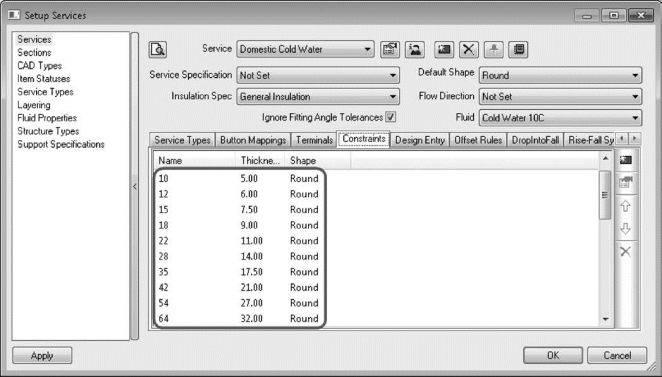The height and width of the screenshot is (377, 662).
Task: Select Structure Types in the left list
Action: (x=48, y=131)
